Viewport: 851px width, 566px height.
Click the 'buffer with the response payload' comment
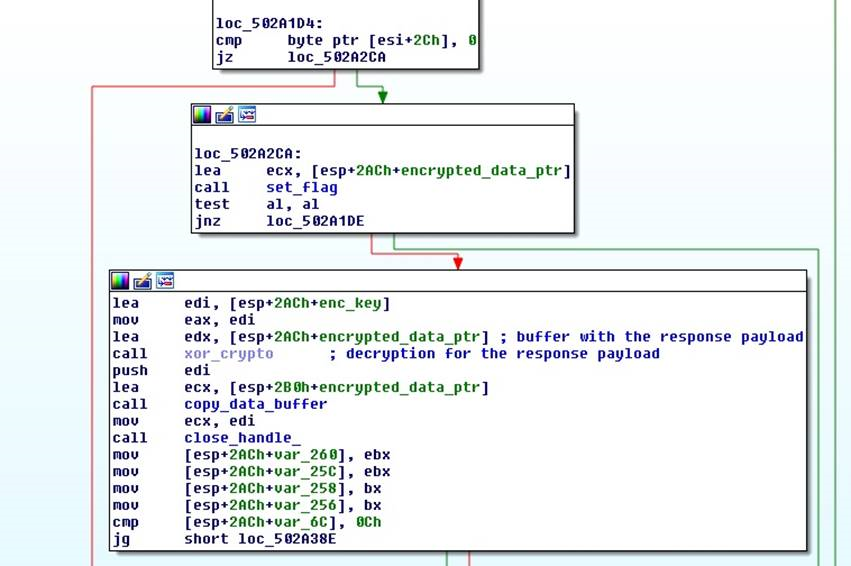point(659,336)
